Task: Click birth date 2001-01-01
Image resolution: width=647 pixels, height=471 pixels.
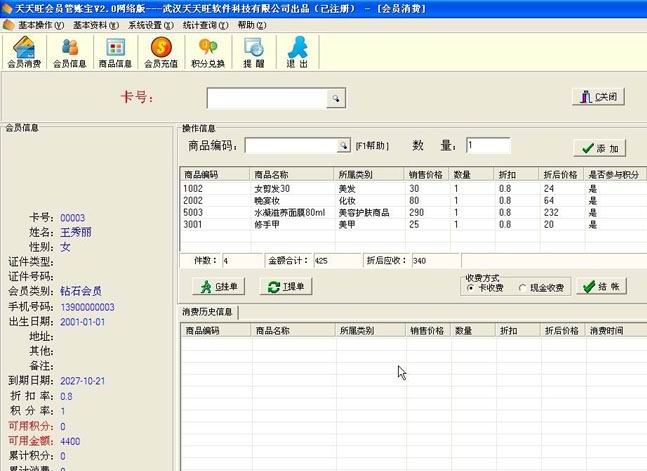Action: click(83, 322)
